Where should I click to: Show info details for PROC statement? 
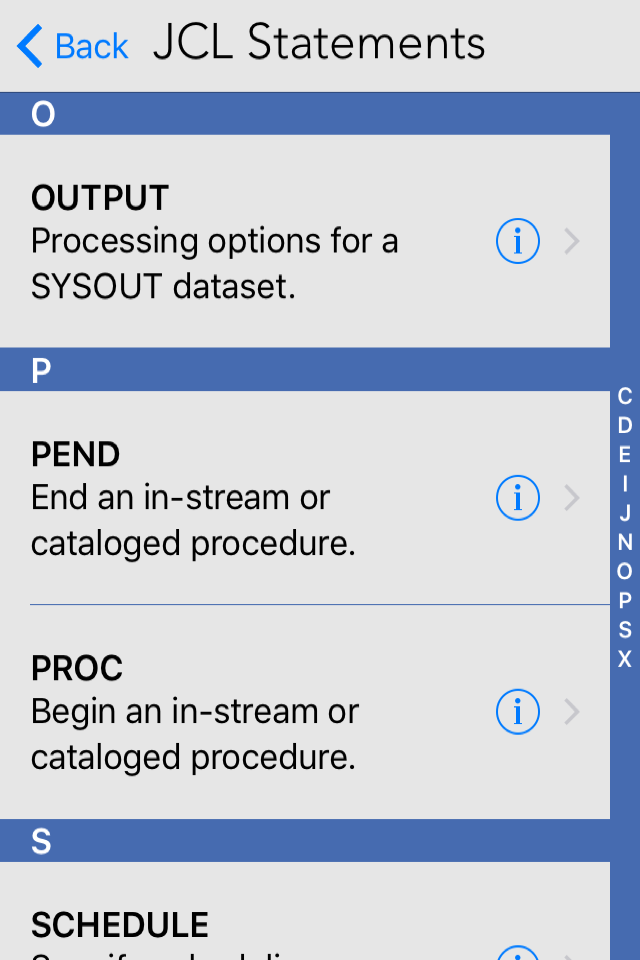point(518,712)
